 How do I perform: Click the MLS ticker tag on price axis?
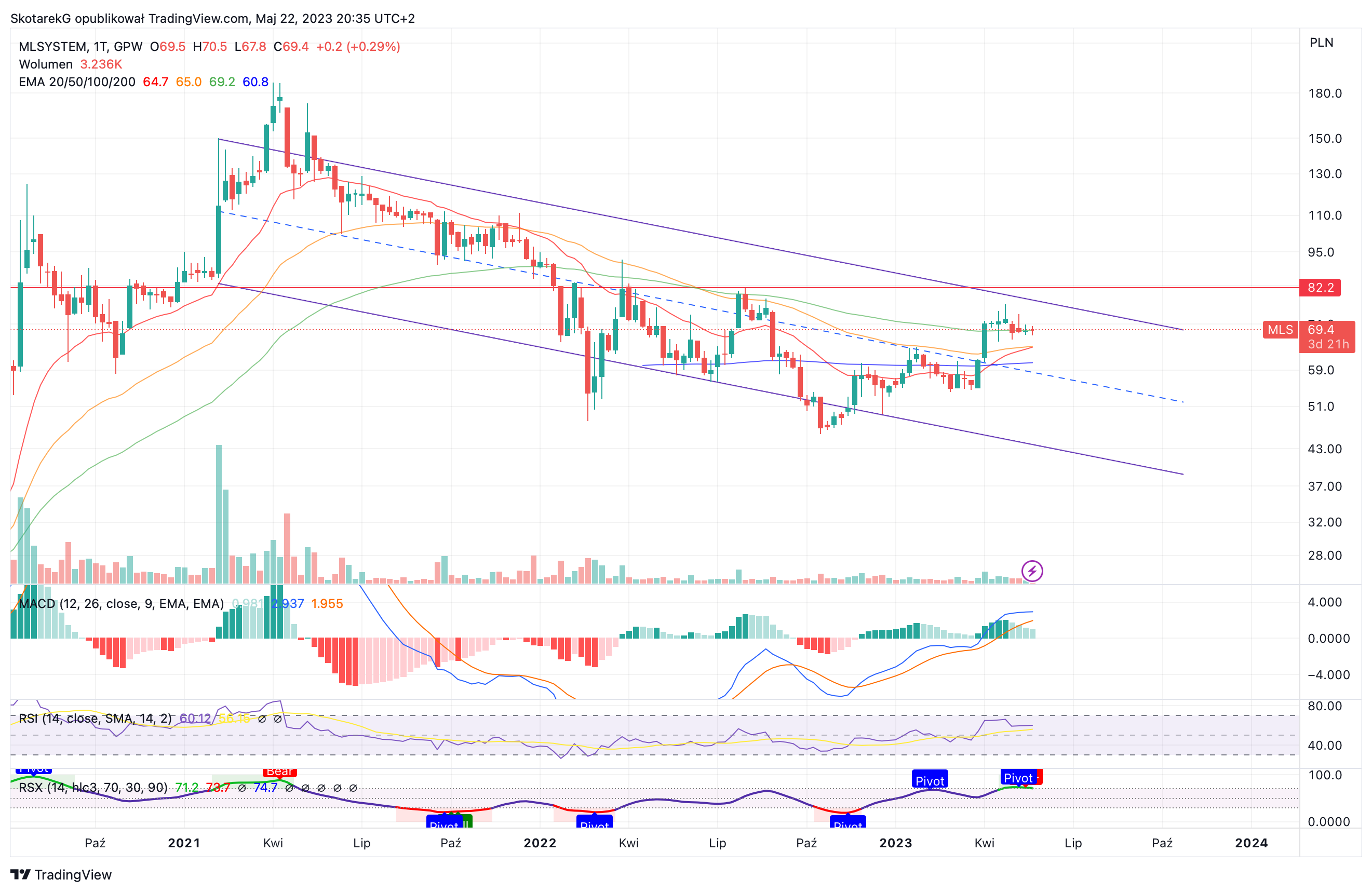[x=1280, y=330]
